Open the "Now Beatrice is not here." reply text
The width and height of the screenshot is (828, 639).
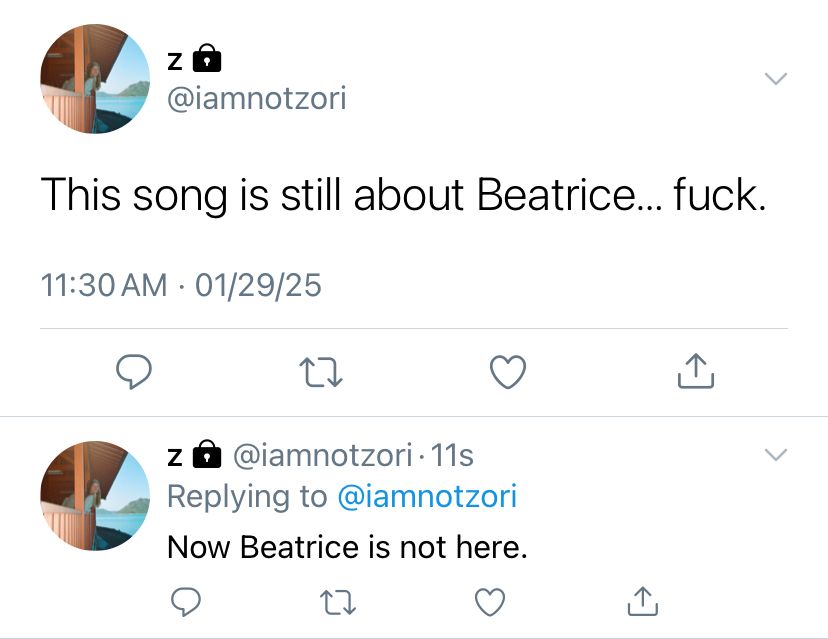[x=346, y=547]
